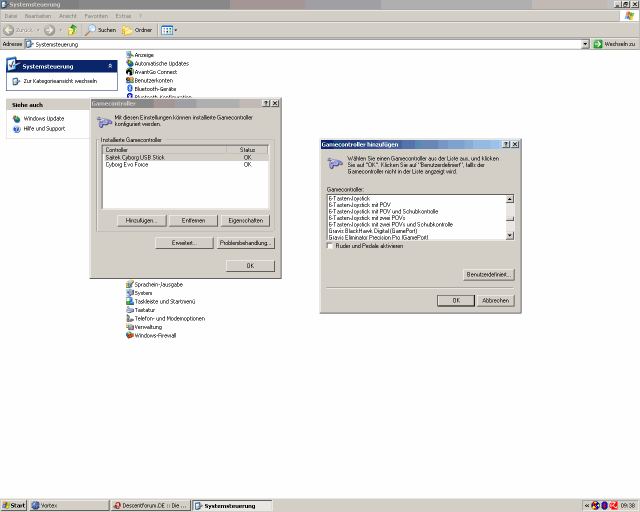Click the Bluetooth tray icon
This screenshot has height=512, width=640.
coord(604,505)
